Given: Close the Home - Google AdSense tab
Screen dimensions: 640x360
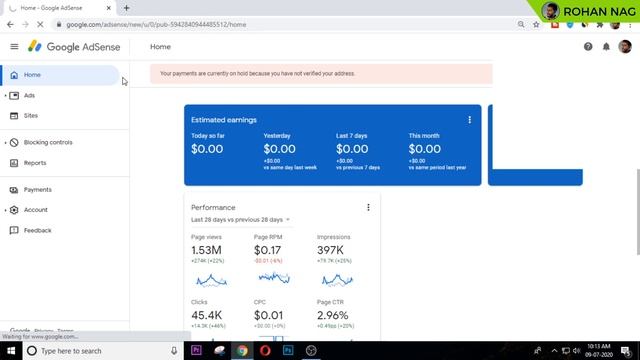Looking at the screenshot, I should [x=109, y=8].
